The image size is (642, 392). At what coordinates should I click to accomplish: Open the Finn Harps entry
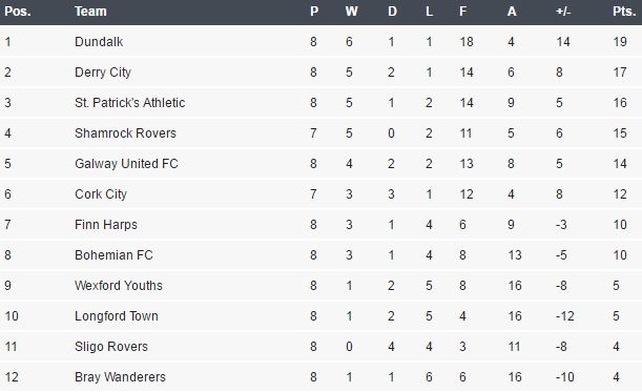tap(106, 225)
